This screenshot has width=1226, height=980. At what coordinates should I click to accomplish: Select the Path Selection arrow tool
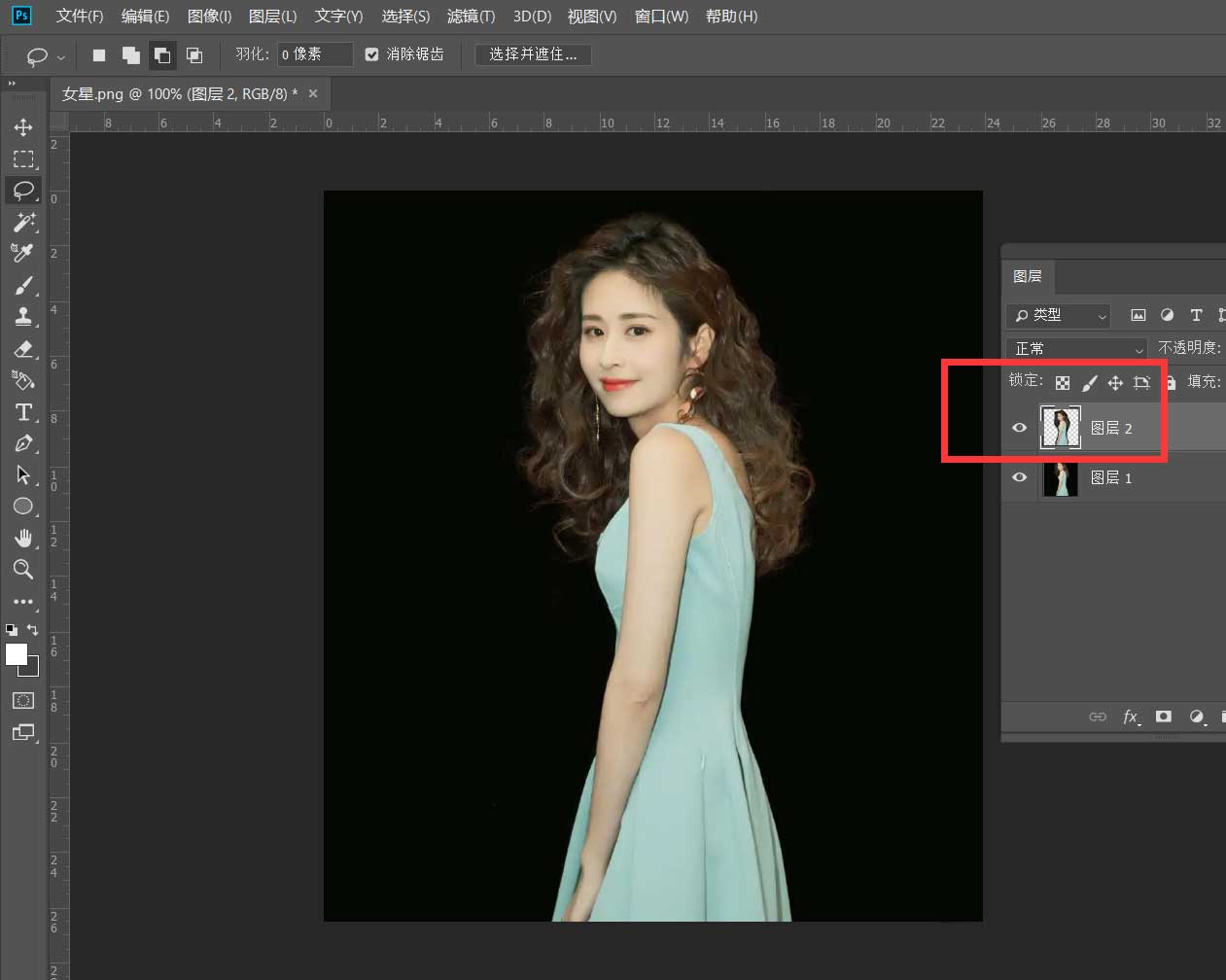point(23,474)
